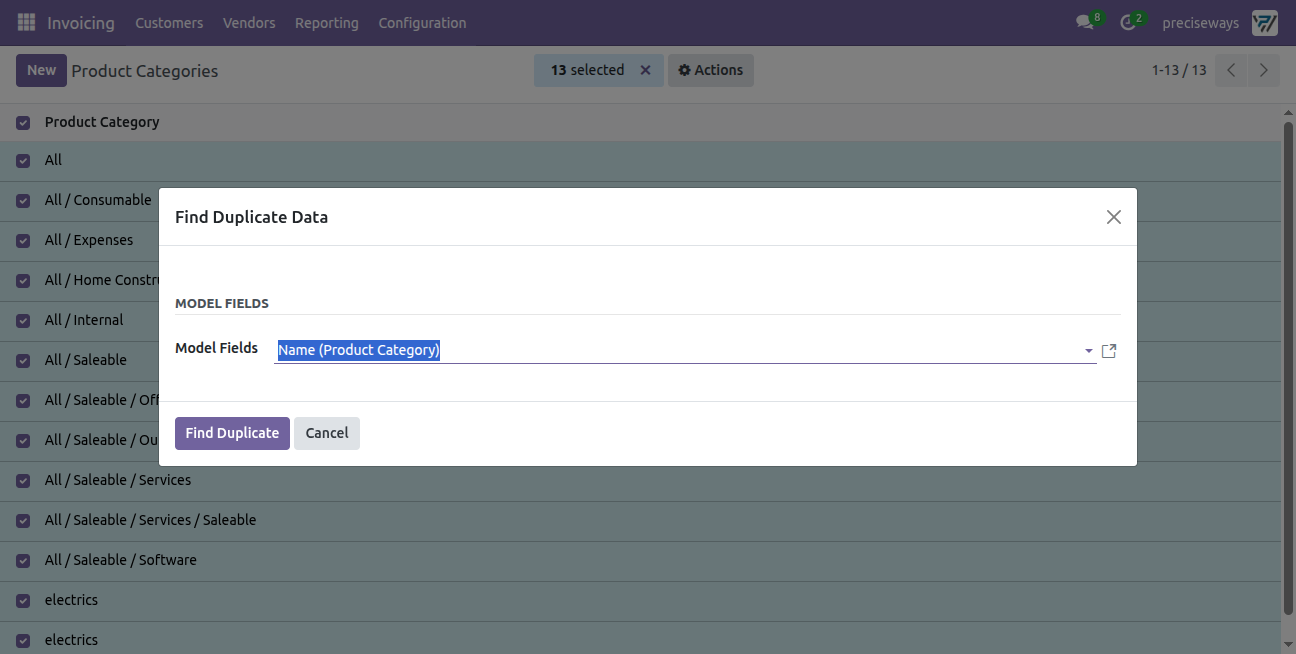
Task: Open the activities clock icon
Action: coord(1128,22)
